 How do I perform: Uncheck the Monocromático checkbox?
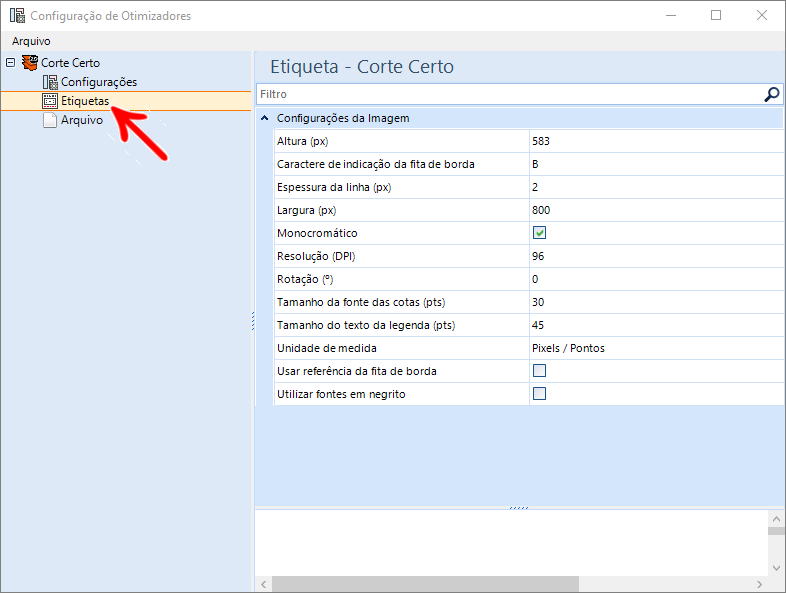click(x=539, y=233)
